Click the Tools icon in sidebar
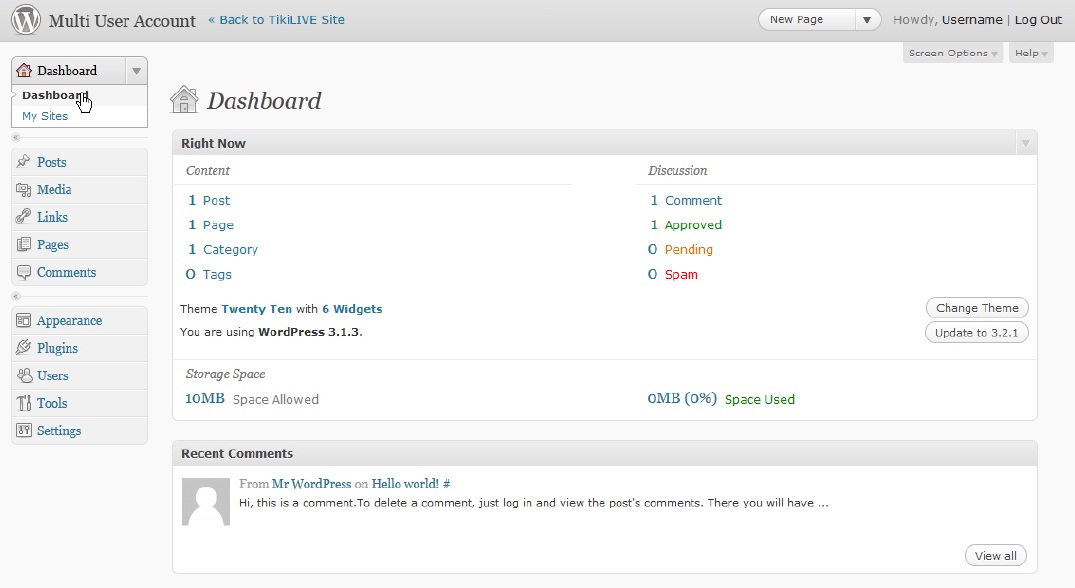This screenshot has width=1075, height=588. click(24, 403)
